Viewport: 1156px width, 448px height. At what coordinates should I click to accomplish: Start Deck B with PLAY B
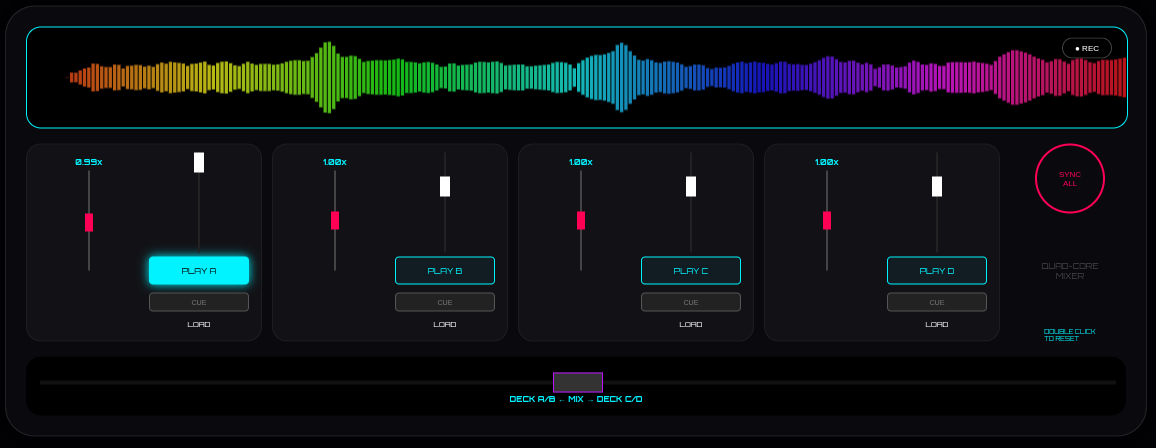(445, 270)
